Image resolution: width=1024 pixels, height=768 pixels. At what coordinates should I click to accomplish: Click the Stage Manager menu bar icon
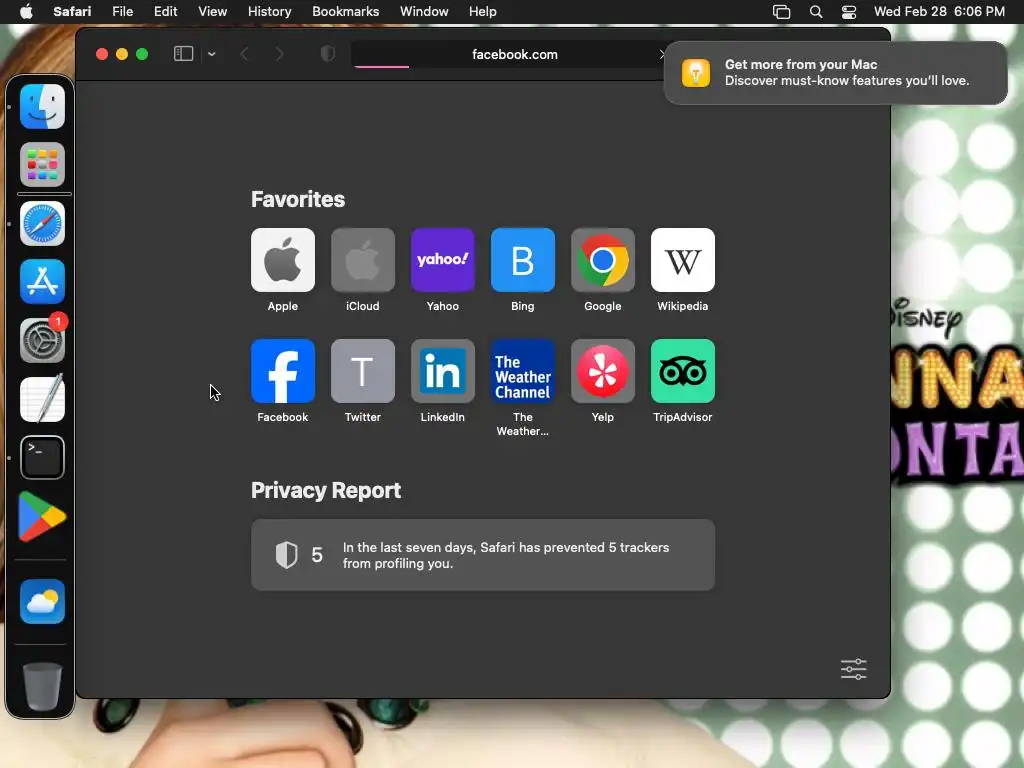tap(781, 12)
